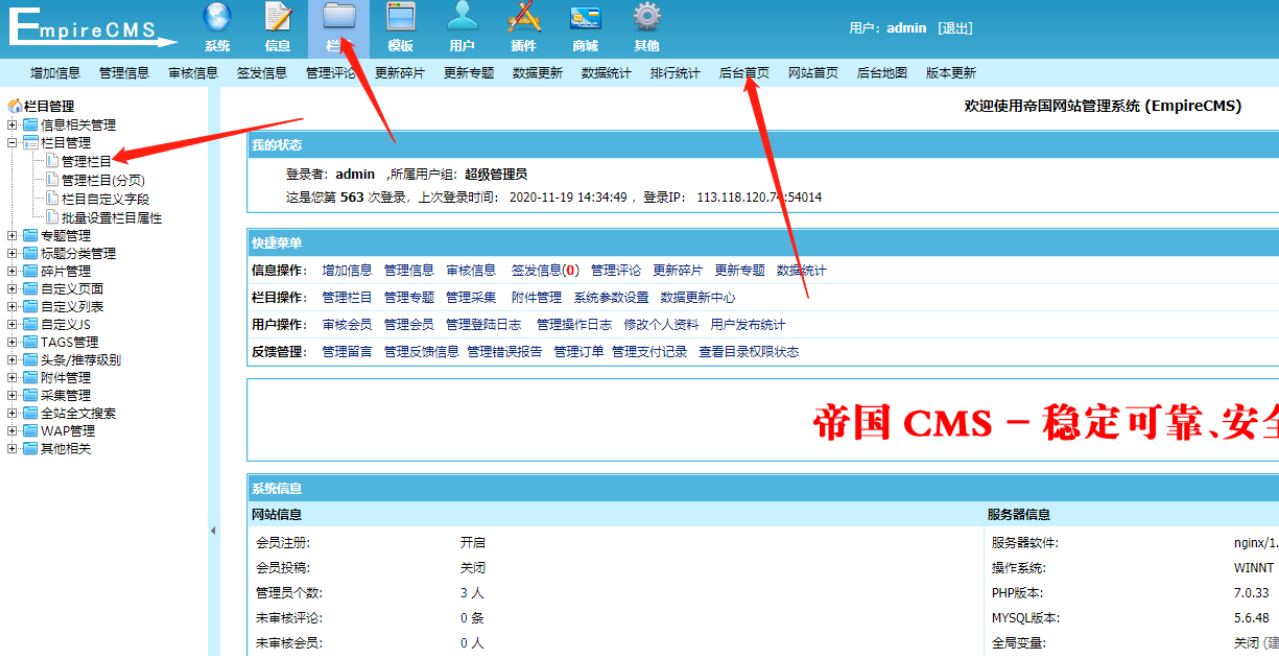Click the 管理登陆日志 quick link
The height and width of the screenshot is (656, 1279).
pos(483,325)
